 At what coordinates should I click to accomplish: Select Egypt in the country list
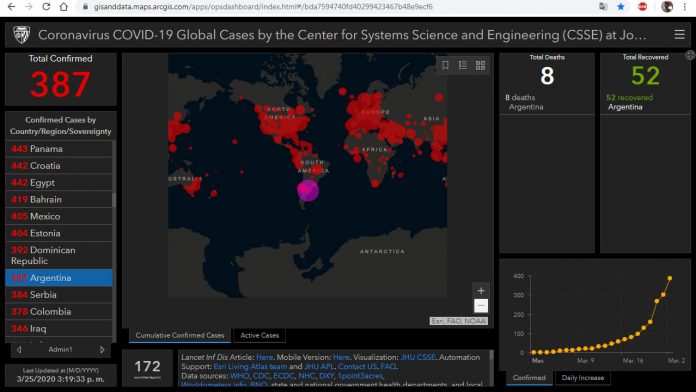pyautogui.click(x=59, y=182)
